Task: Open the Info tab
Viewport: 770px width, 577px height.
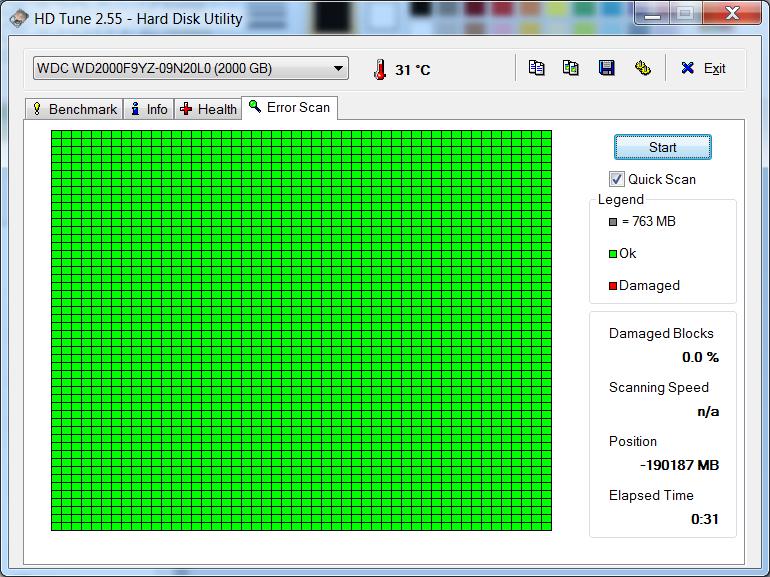Action: click(148, 109)
